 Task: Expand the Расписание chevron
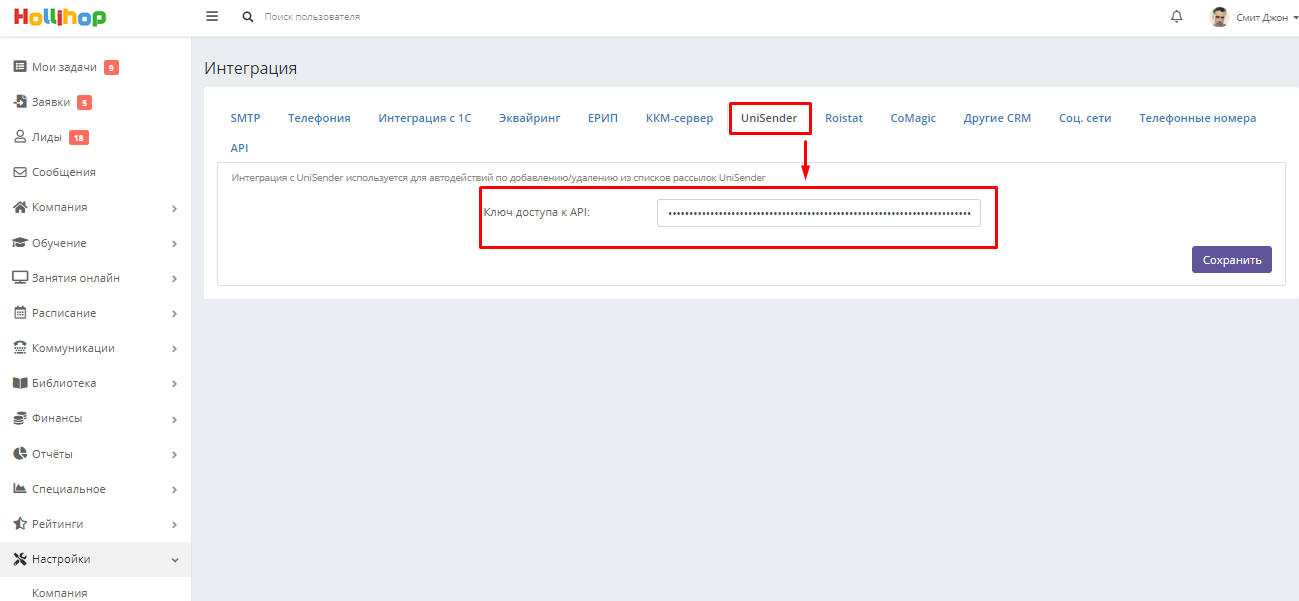coord(174,314)
